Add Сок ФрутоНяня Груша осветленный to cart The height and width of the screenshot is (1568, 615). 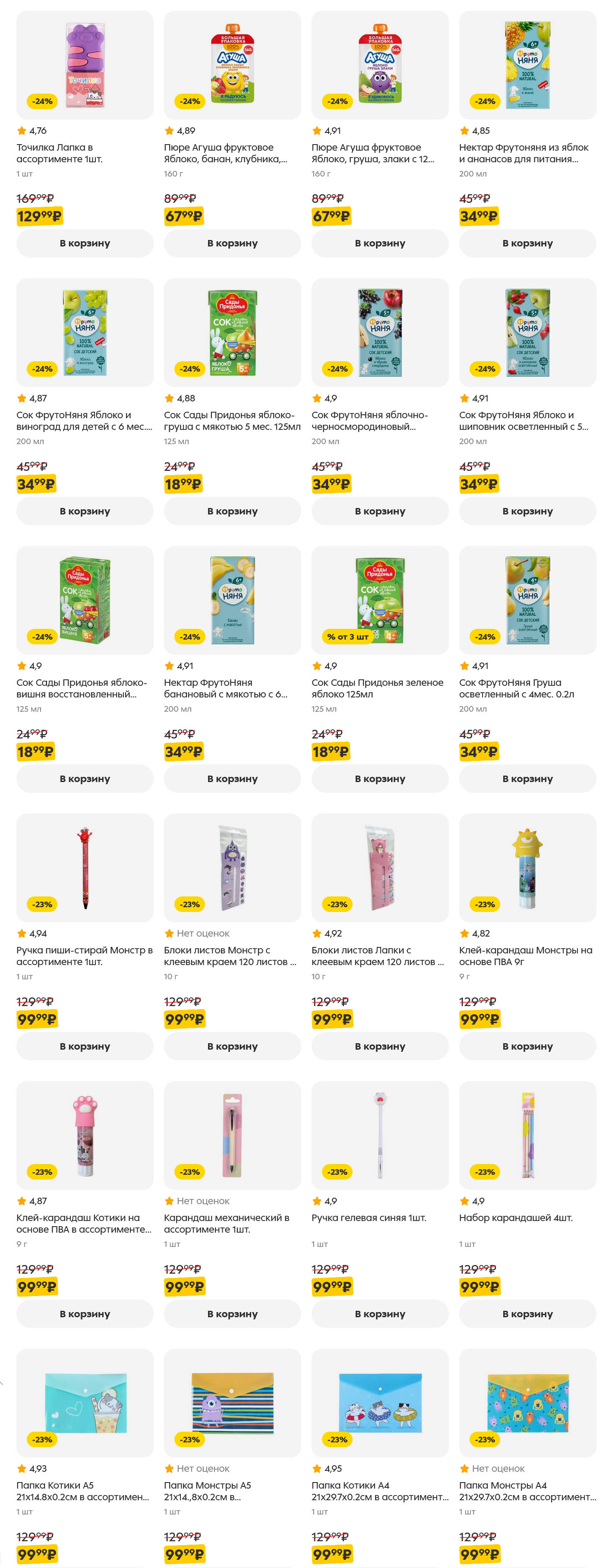[527, 779]
